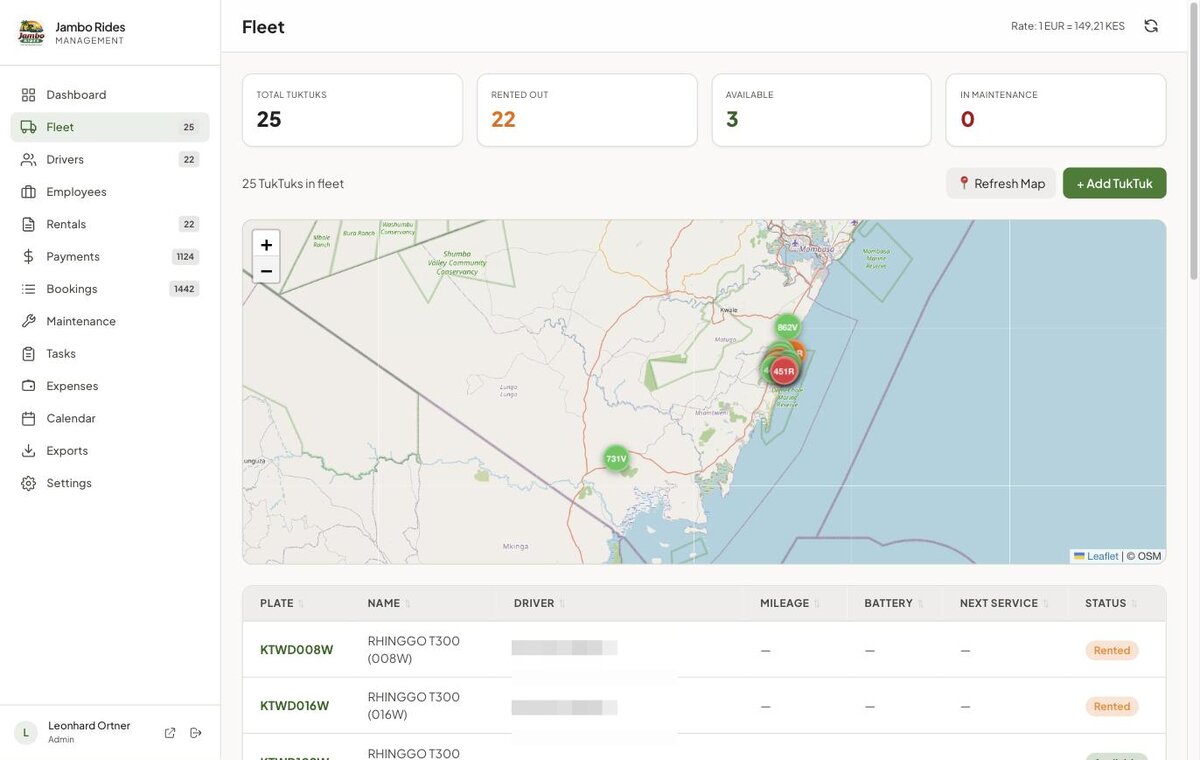Sort table by Name column
The height and width of the screenshot is (760, 1200).
(x=389, y=603)
